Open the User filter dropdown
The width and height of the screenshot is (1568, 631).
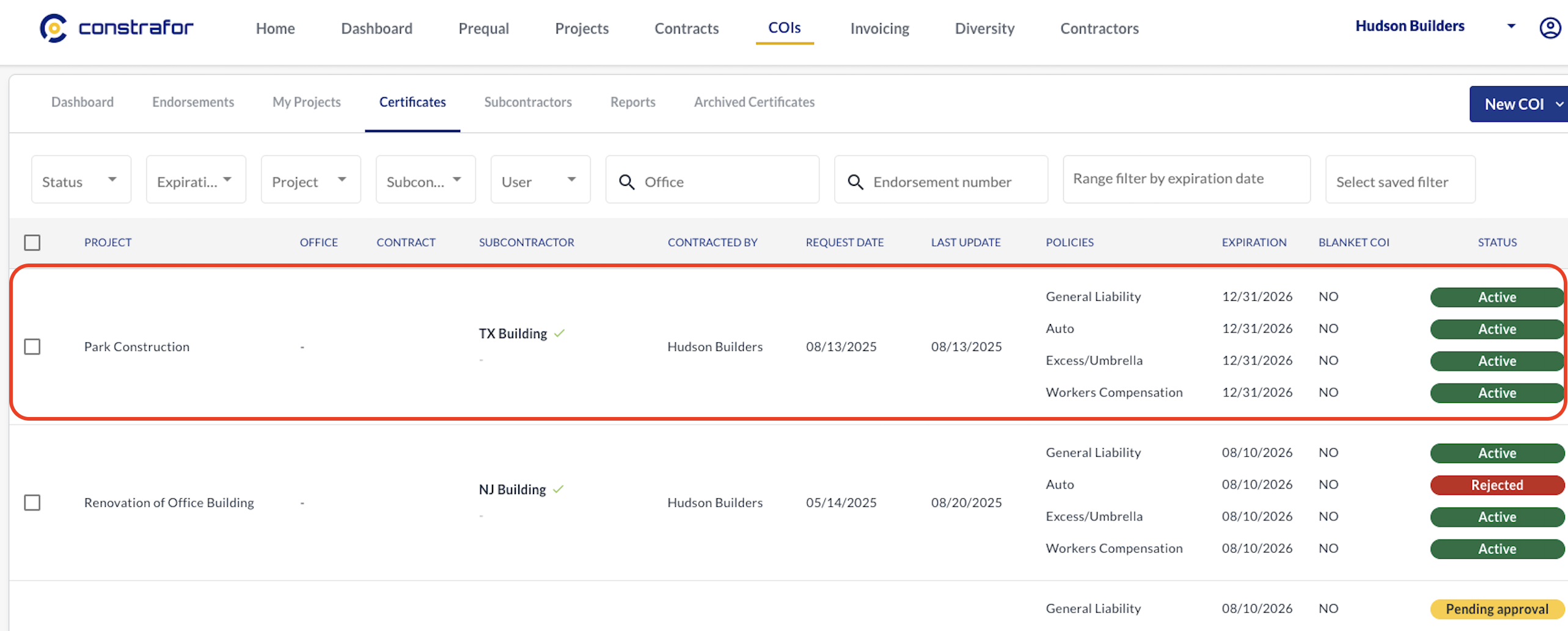point(541,180)
